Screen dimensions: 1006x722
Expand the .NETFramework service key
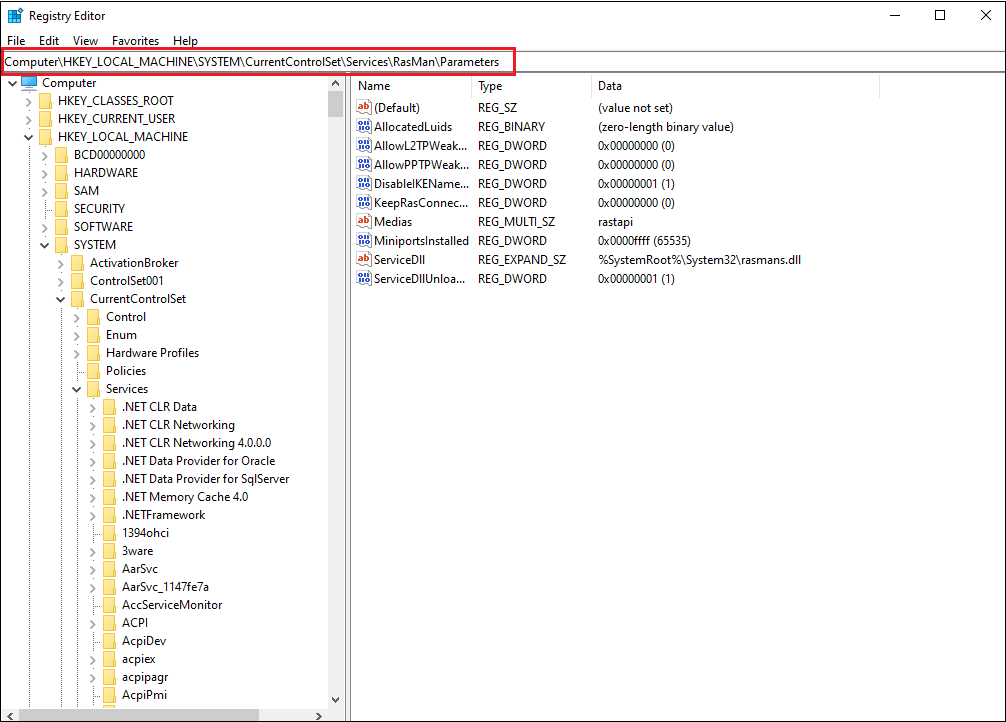(92, 515)
